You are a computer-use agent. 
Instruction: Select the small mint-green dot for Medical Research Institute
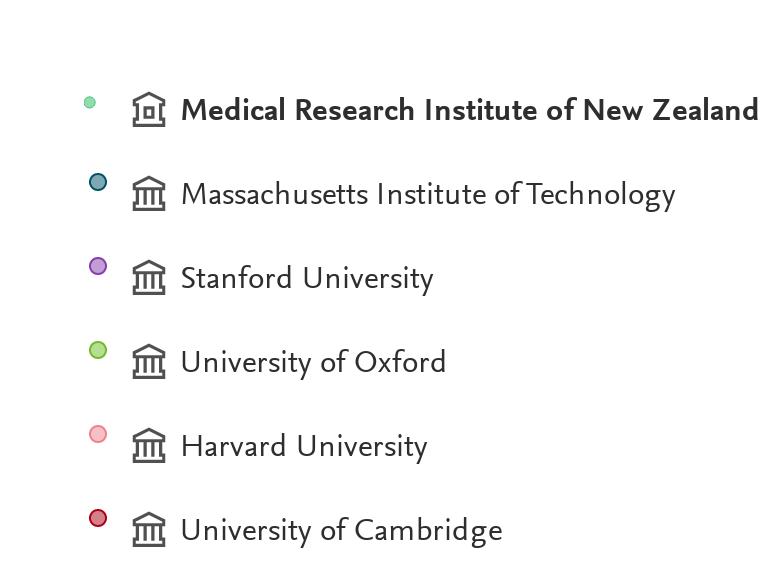[x=90, y=102]
